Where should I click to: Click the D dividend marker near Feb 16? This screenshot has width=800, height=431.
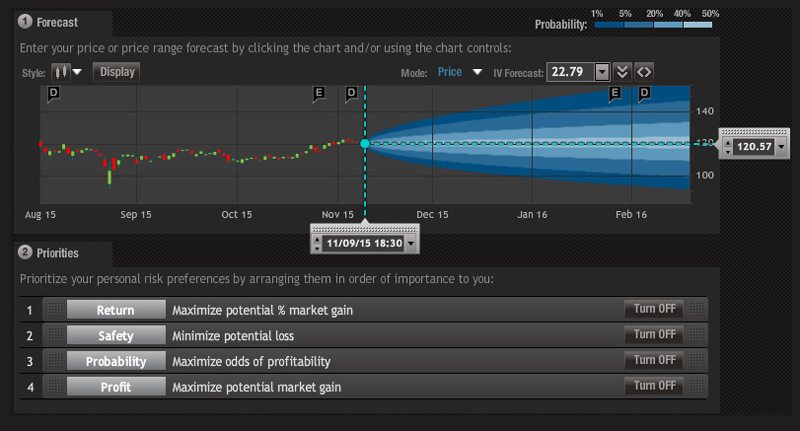[644, 93]
